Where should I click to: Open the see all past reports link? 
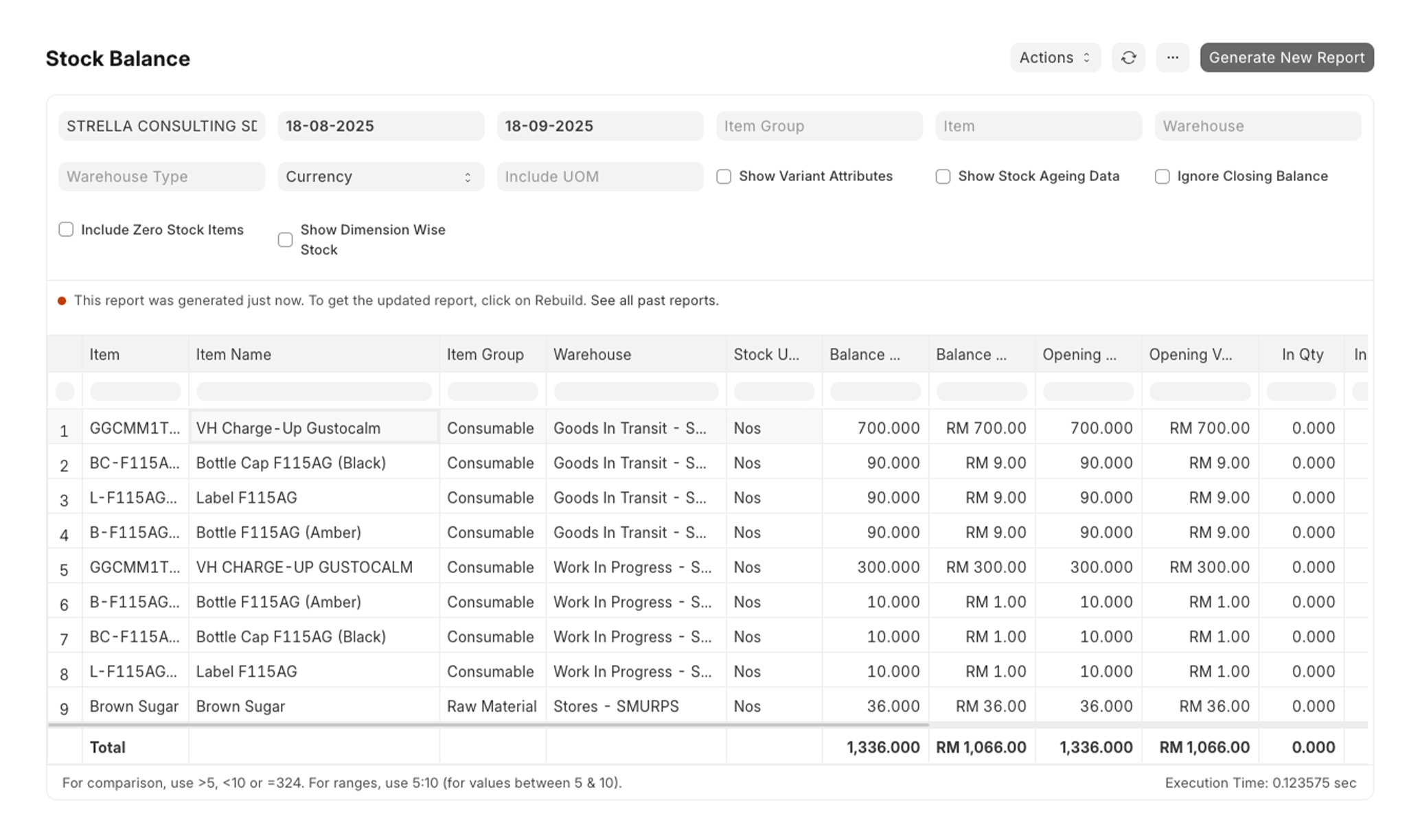[x=654, y=301]
